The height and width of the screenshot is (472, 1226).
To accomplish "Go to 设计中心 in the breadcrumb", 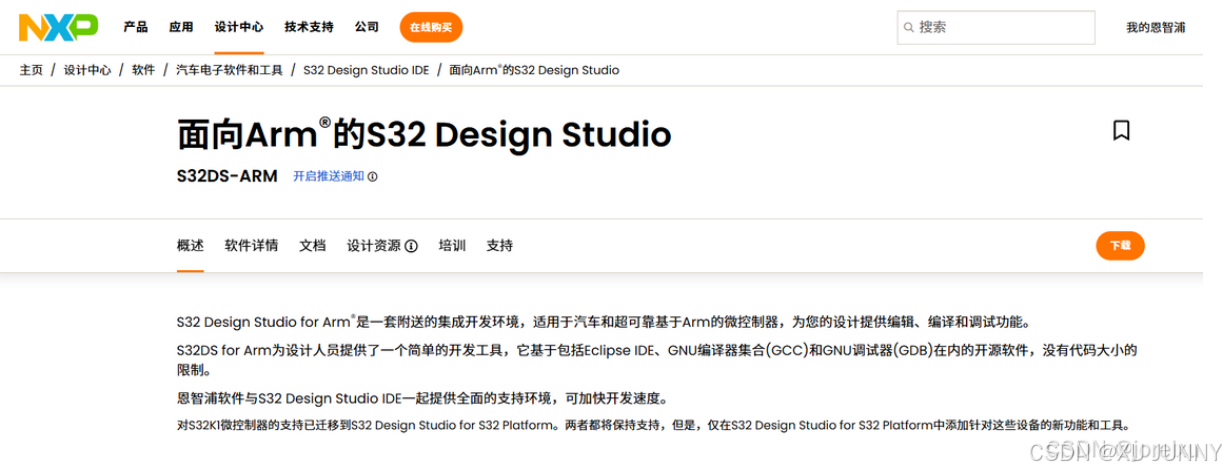I will (88, 70).
